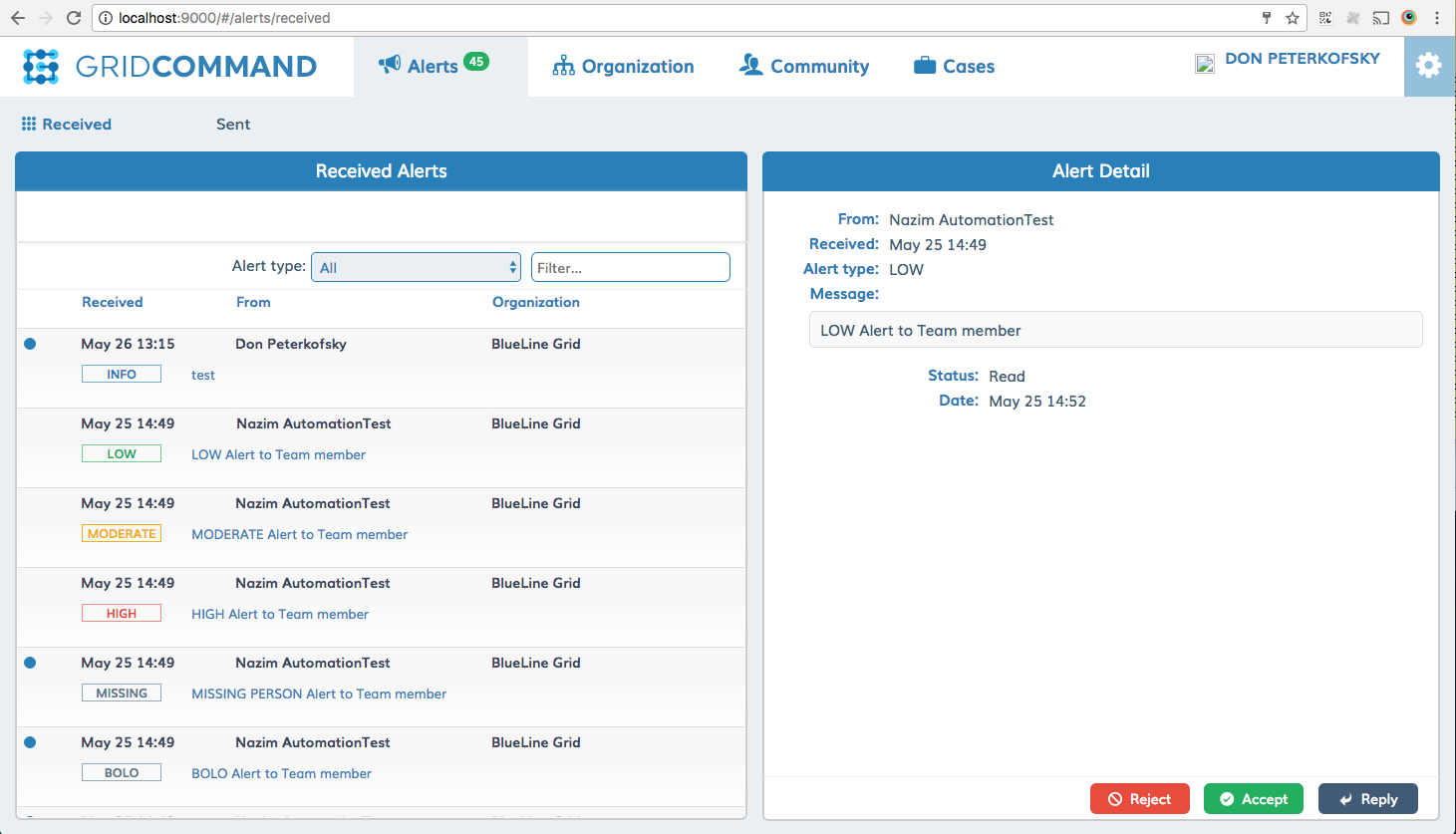Click the 45 alerts count badge

[x=476, y=62]
